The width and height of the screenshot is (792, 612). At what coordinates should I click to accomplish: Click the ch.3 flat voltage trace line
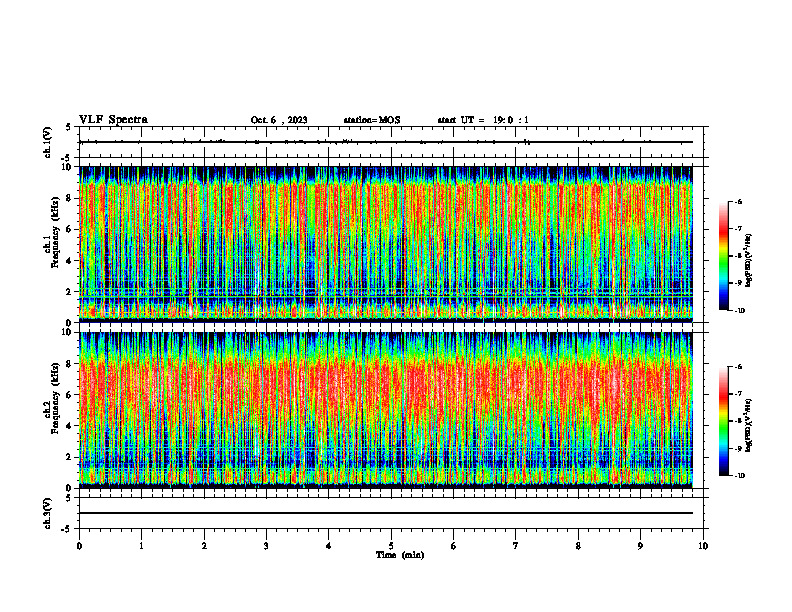coord(386,513)
